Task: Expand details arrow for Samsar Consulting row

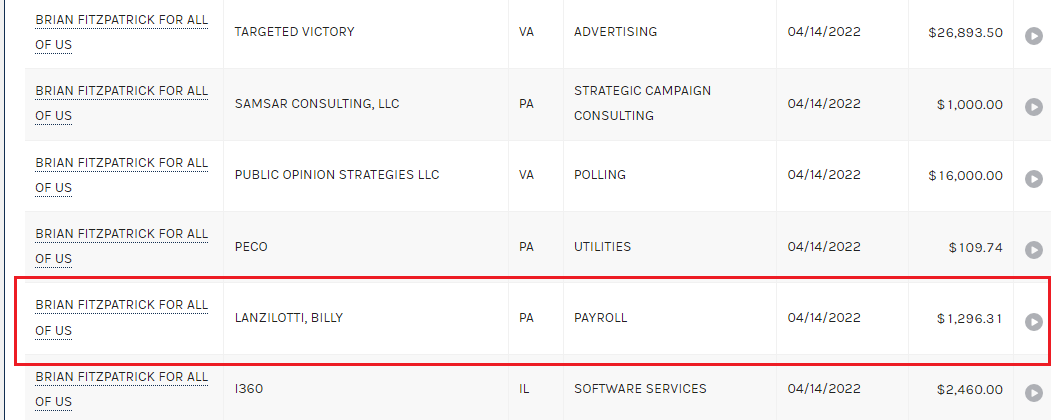Action: [1034, 107]
